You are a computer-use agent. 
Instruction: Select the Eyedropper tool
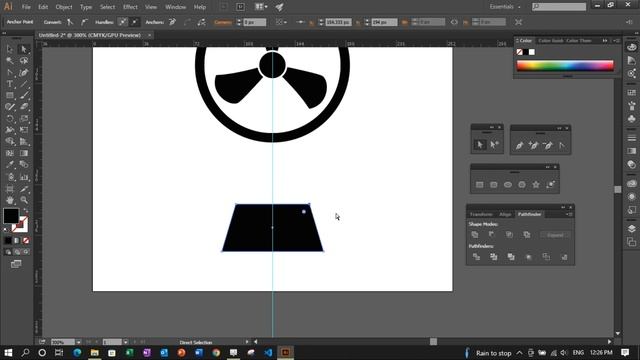pos(10,164)
